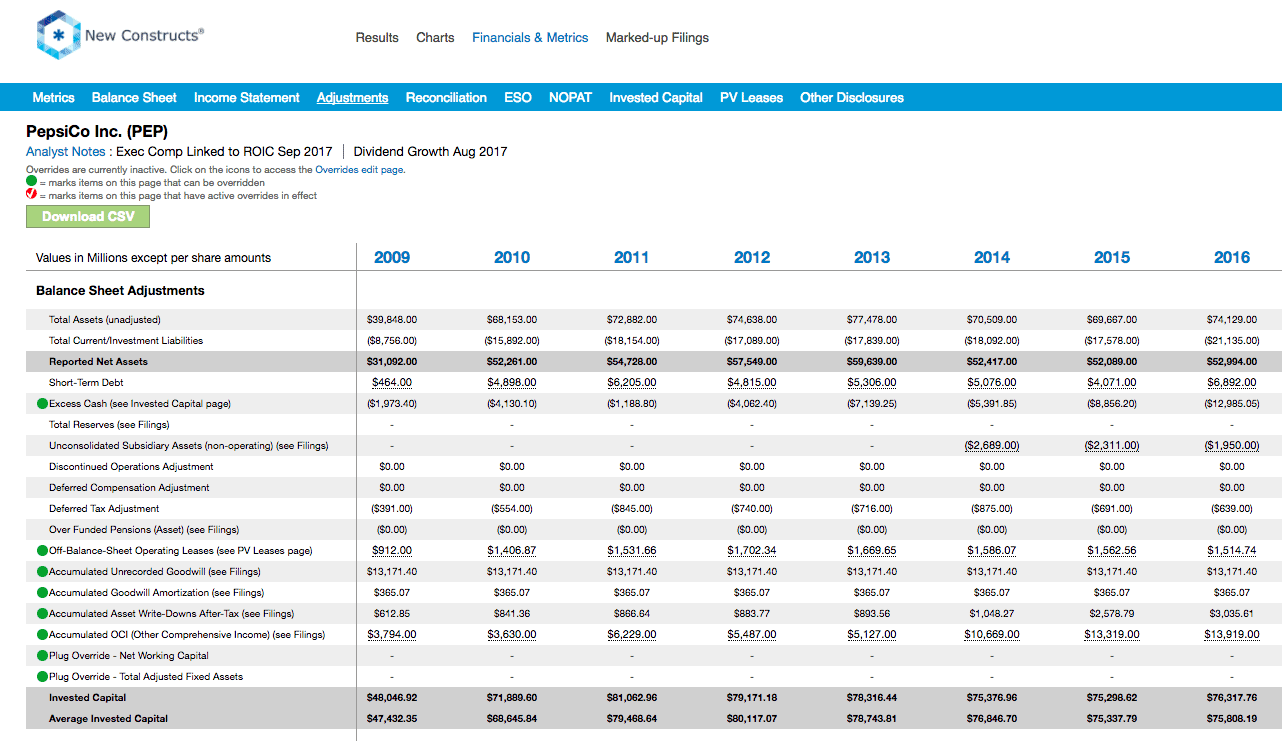Click green override dot for Accumulated Goodwill Amortization

click(x=42, y=593)
